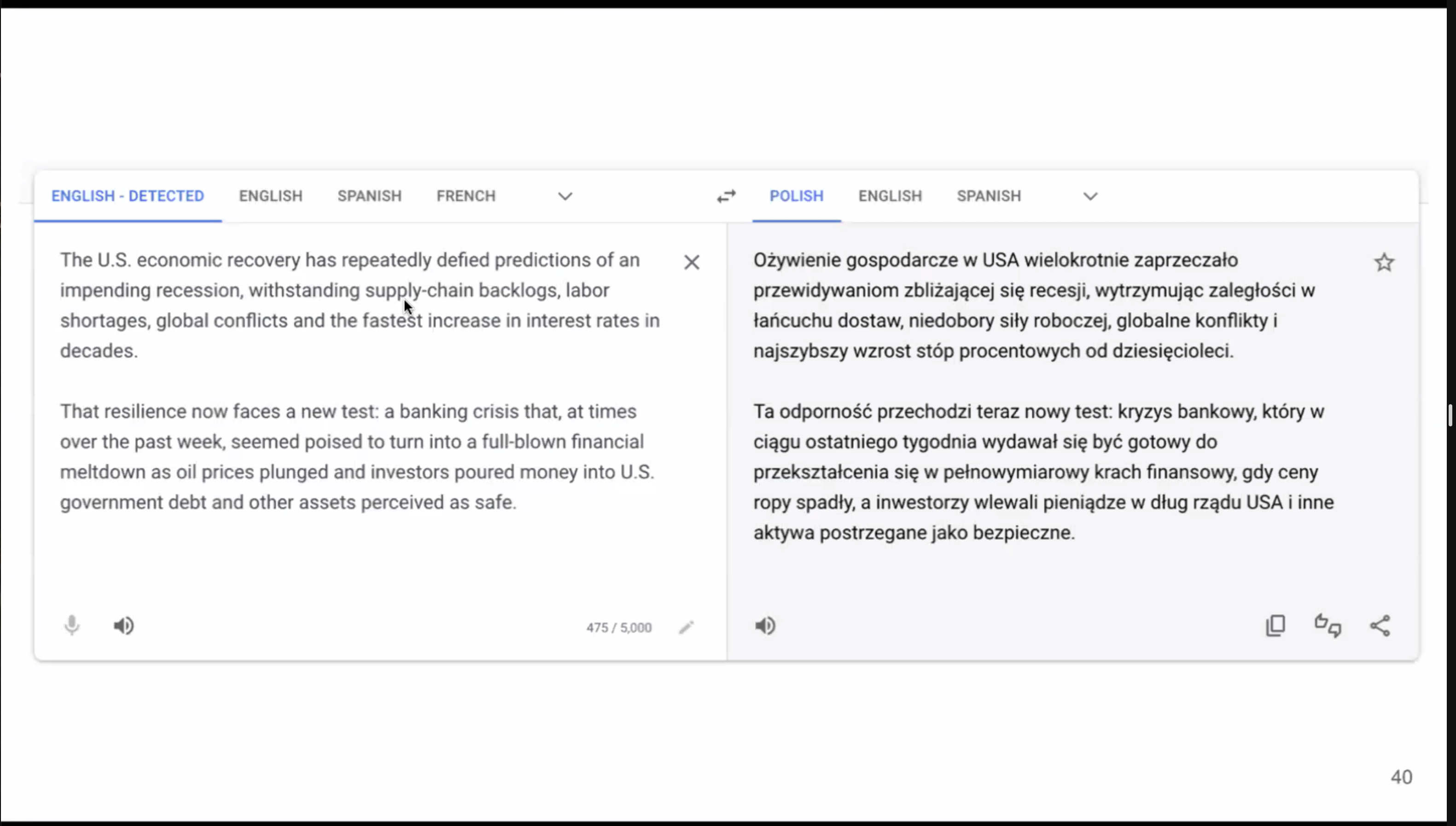This screenshot has width=1456, height=826.
Task: Listen to source text speaker icon
Action: click(124, 626)
